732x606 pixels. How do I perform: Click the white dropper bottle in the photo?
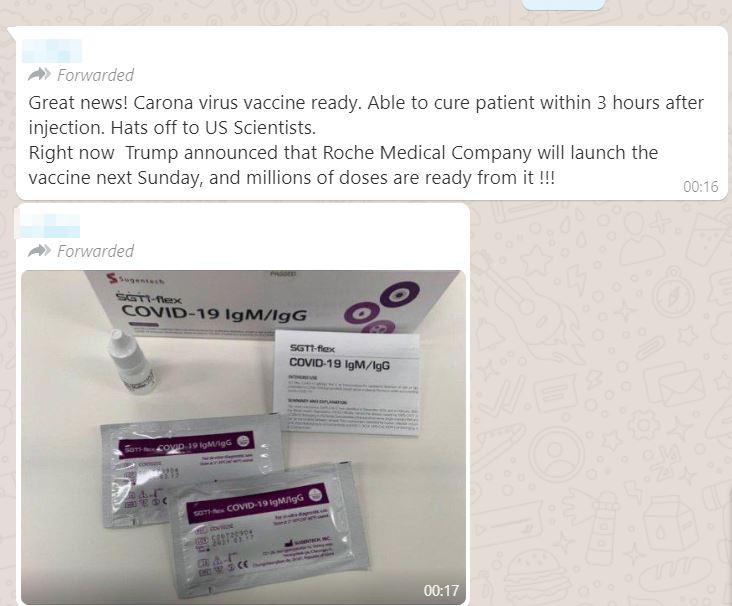(130, 363)
